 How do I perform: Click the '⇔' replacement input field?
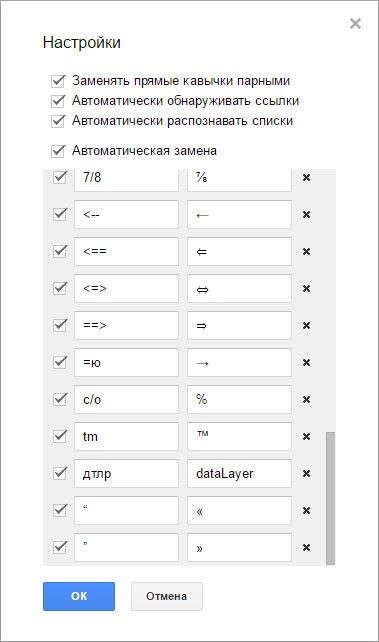click(239, 288)
